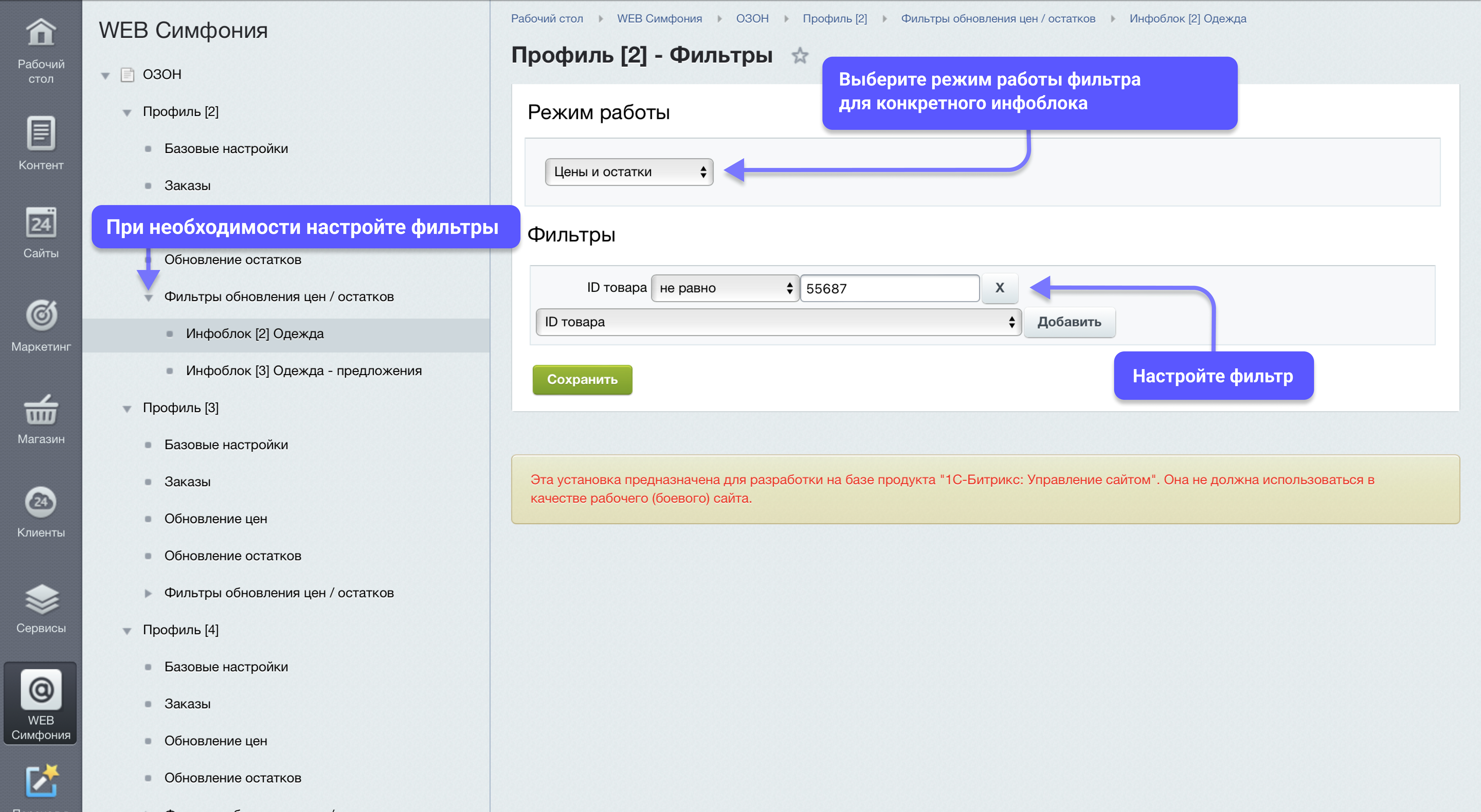Remove the filter with X button
The height and width of the screenshot is (812, 1481).
[x=999, y=288]
